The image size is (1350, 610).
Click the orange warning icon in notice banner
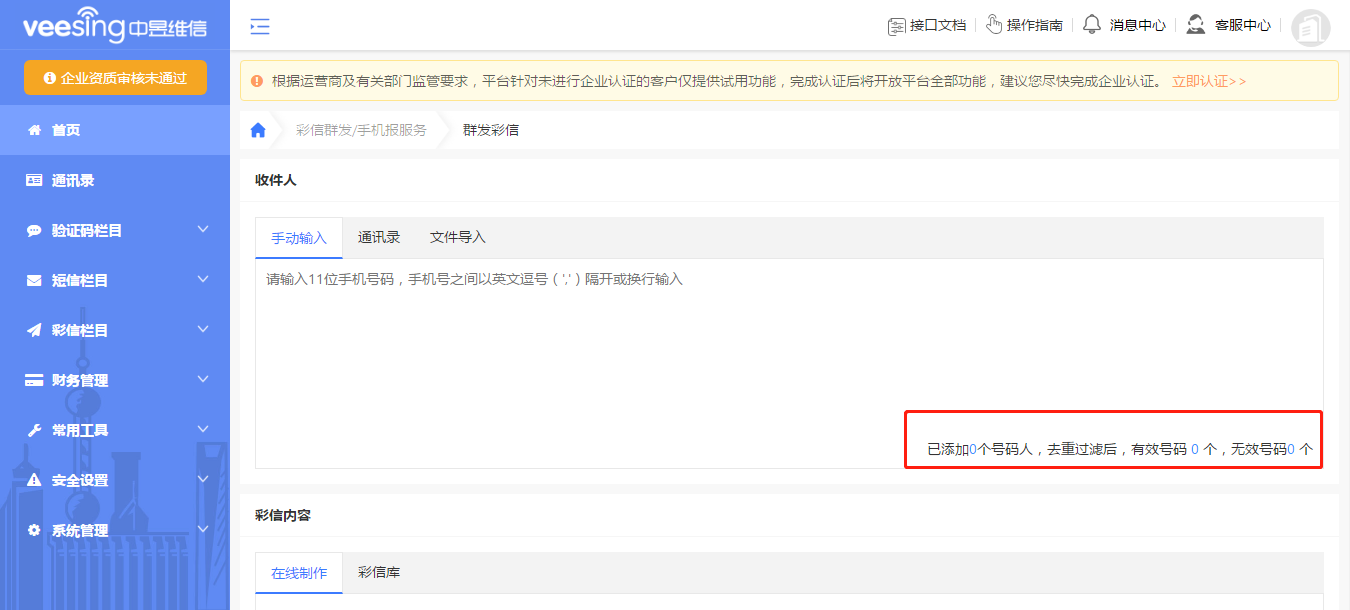(x=257, y=81)
